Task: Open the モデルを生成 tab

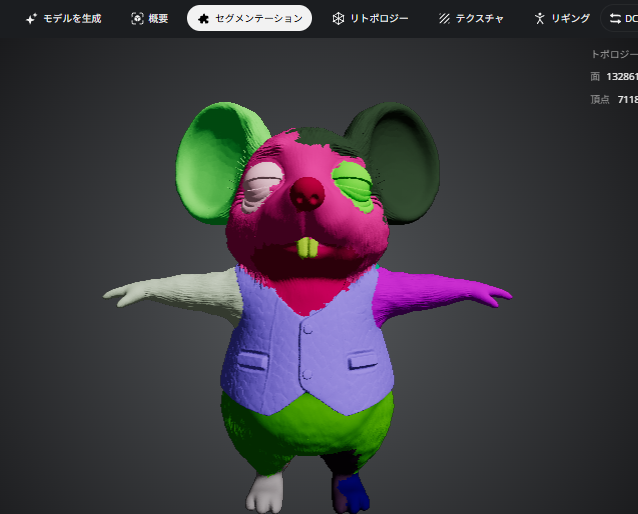Action: coord(63,18)
